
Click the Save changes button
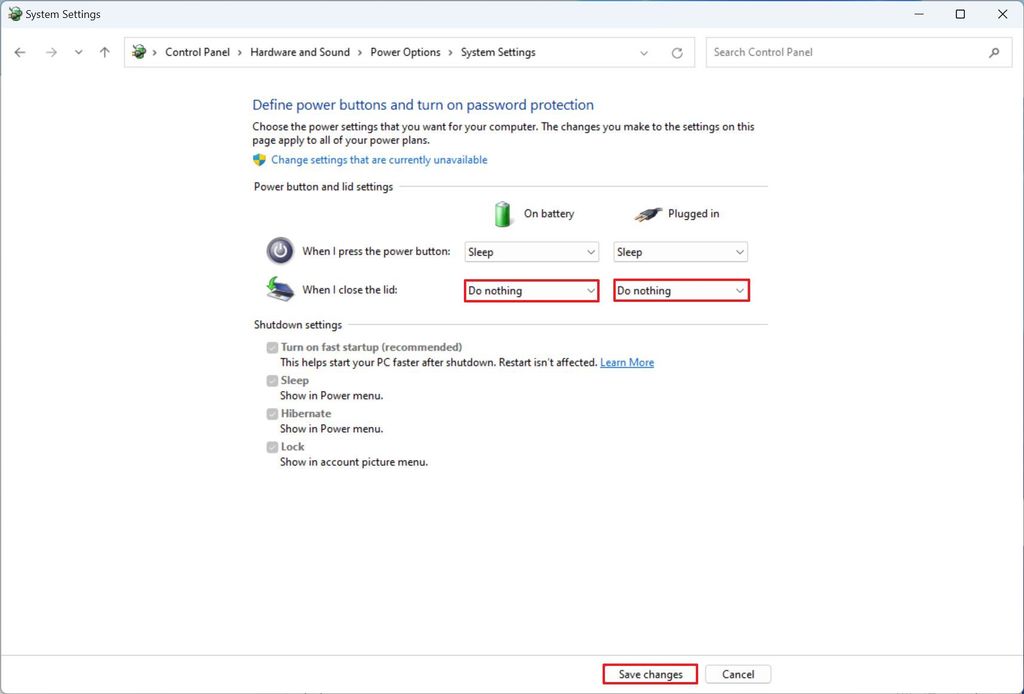point(649,673)
